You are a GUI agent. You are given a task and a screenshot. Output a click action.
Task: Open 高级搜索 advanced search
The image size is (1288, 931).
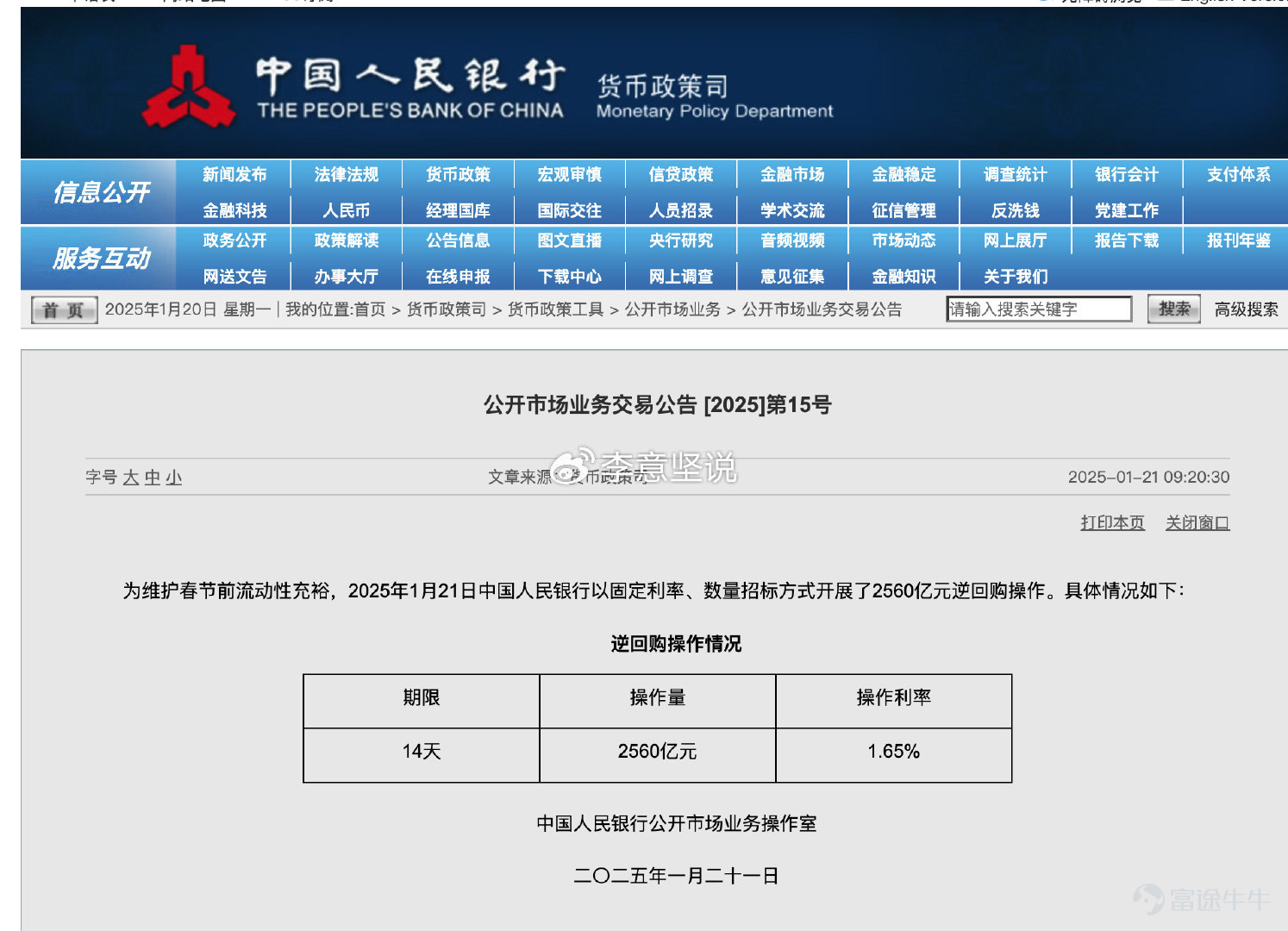point(1246,309)
